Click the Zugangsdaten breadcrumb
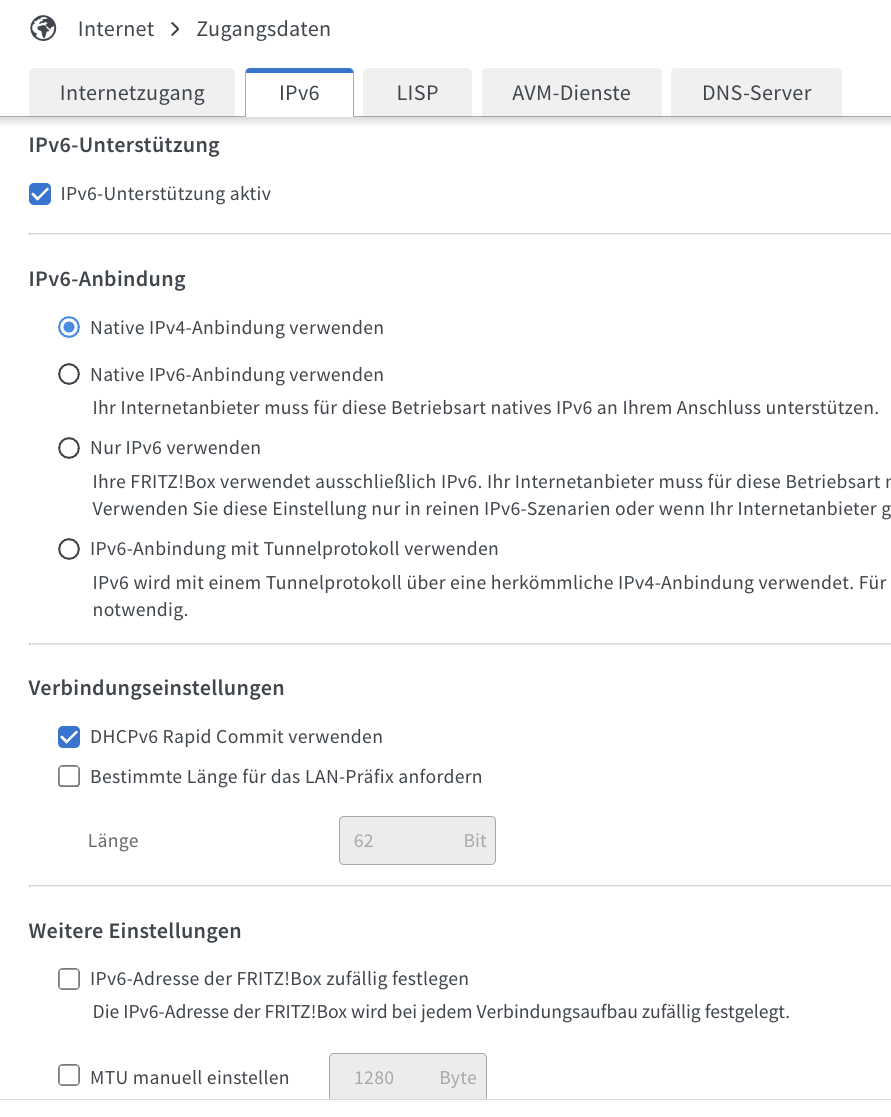The width and height of the screenshot is (891, 1117). click(264, 29)
